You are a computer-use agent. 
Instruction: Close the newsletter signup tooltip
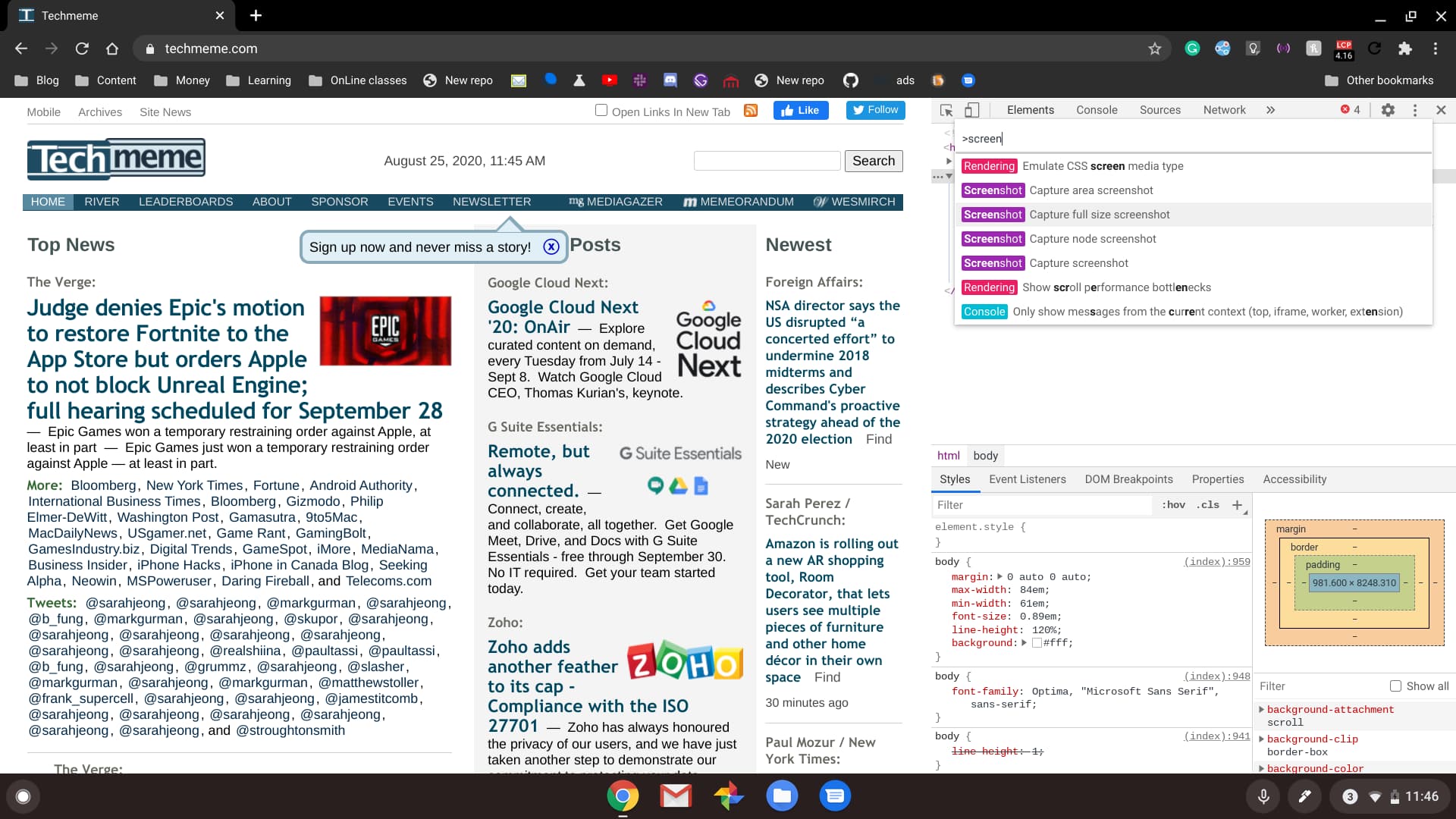point(551,247)
